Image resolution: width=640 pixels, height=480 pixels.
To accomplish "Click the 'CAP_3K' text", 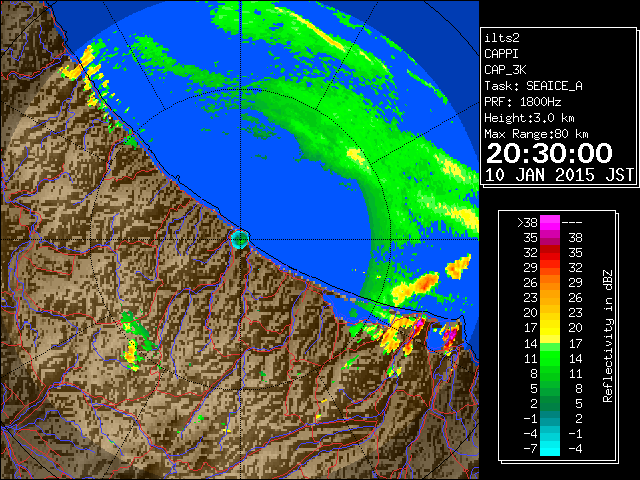I will 505,70.
